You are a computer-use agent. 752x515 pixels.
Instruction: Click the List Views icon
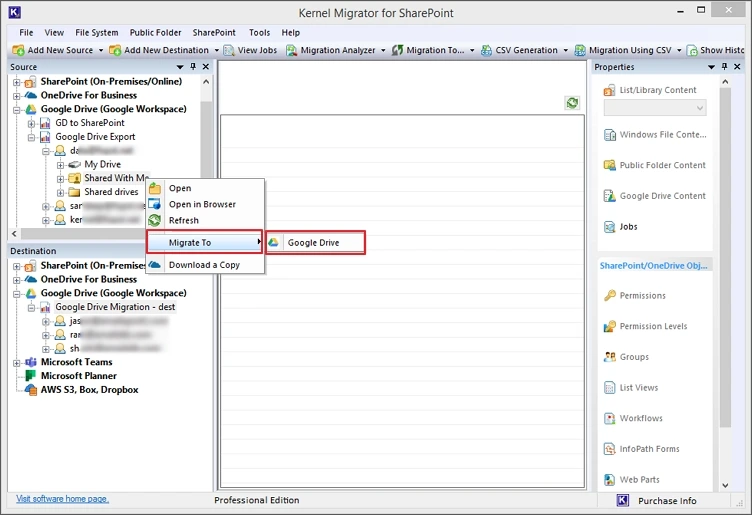pos(609,388)
